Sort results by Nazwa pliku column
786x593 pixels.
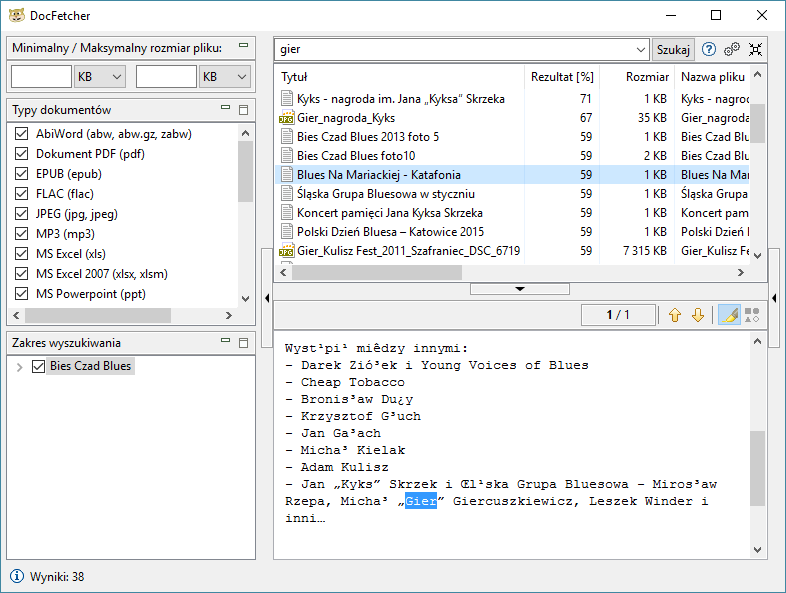pyautogui.click(x=712, y=77)
